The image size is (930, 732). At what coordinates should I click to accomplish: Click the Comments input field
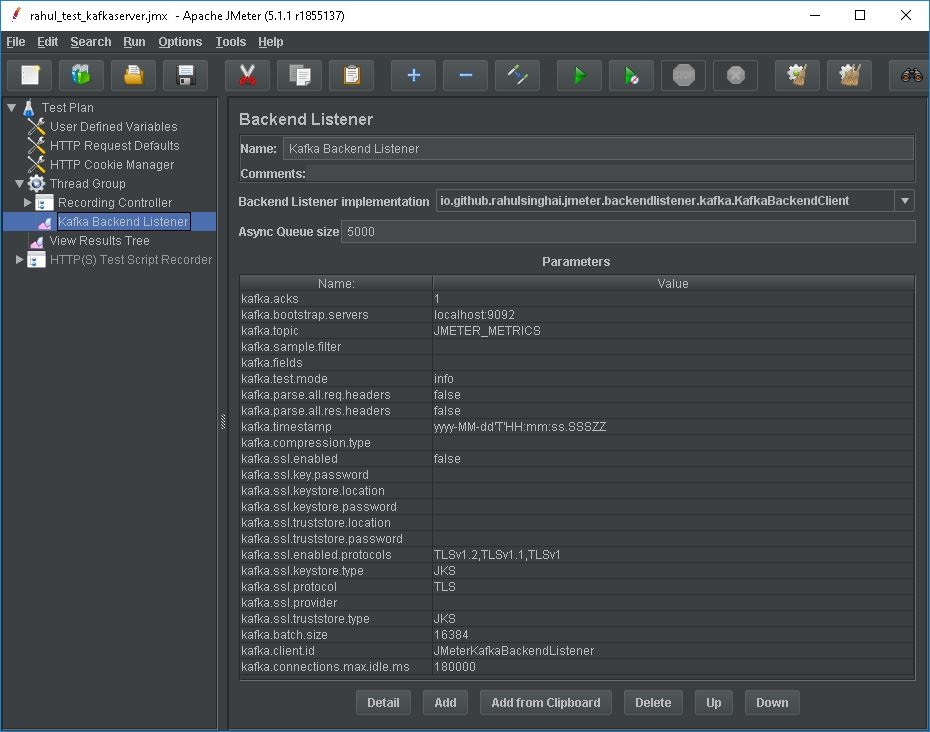pos(611,174)
